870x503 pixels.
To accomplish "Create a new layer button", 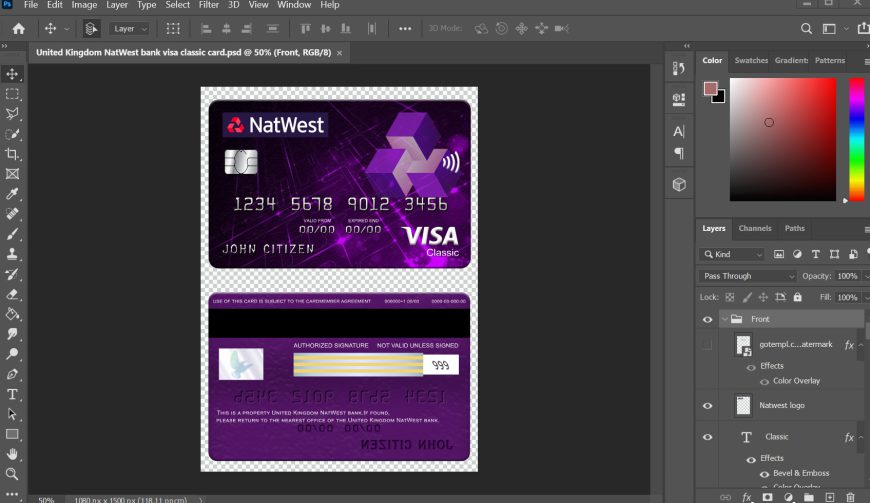I will pos(829,497).
